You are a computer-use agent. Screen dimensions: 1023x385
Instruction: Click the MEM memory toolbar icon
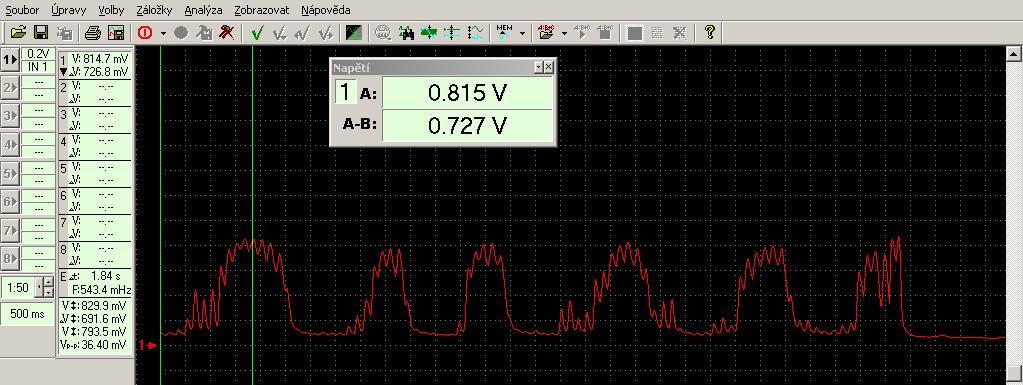[x=504, y=32]
